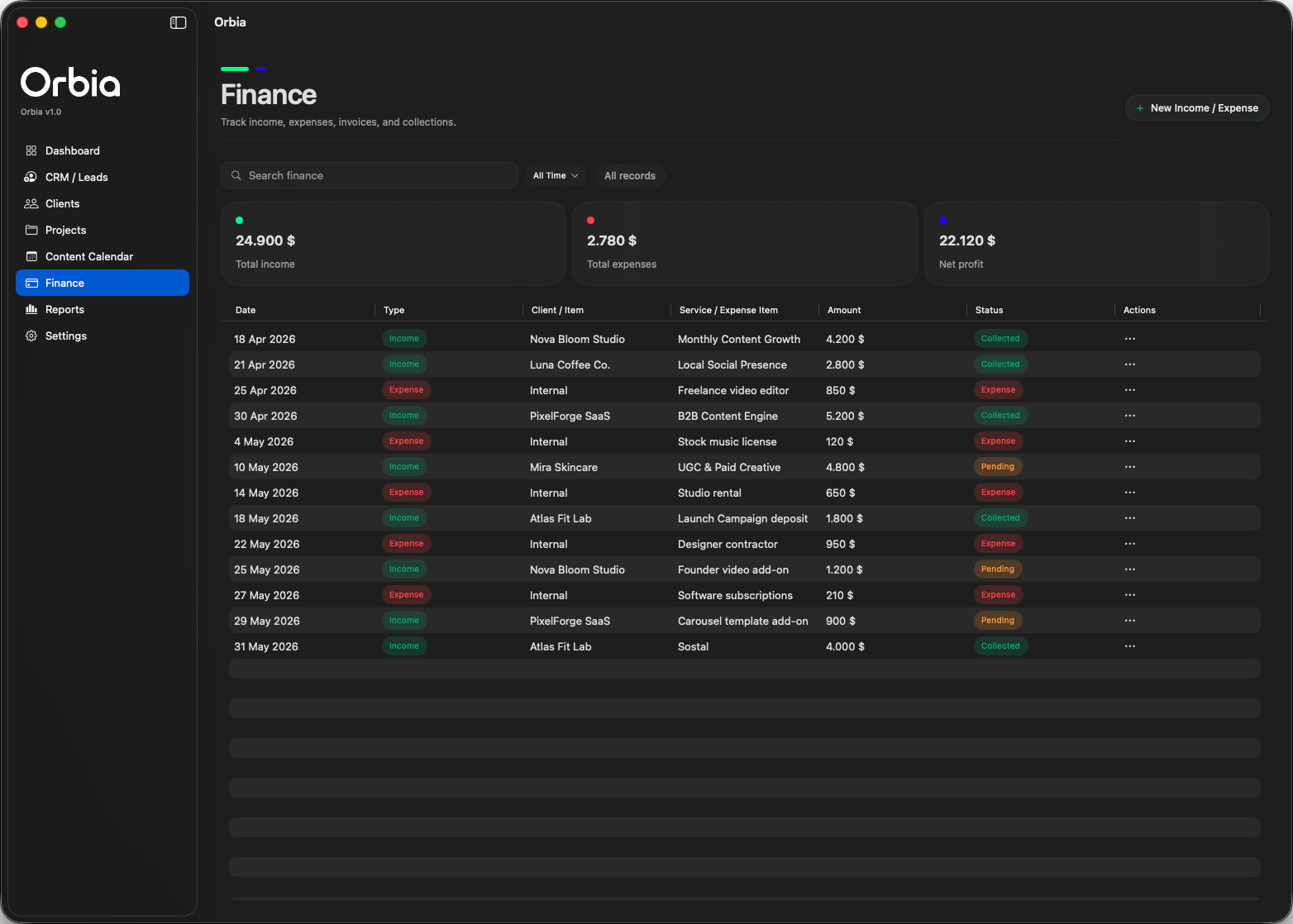Click the Projects folder icon
1293x924 pixels.
(x=31, y=230)
